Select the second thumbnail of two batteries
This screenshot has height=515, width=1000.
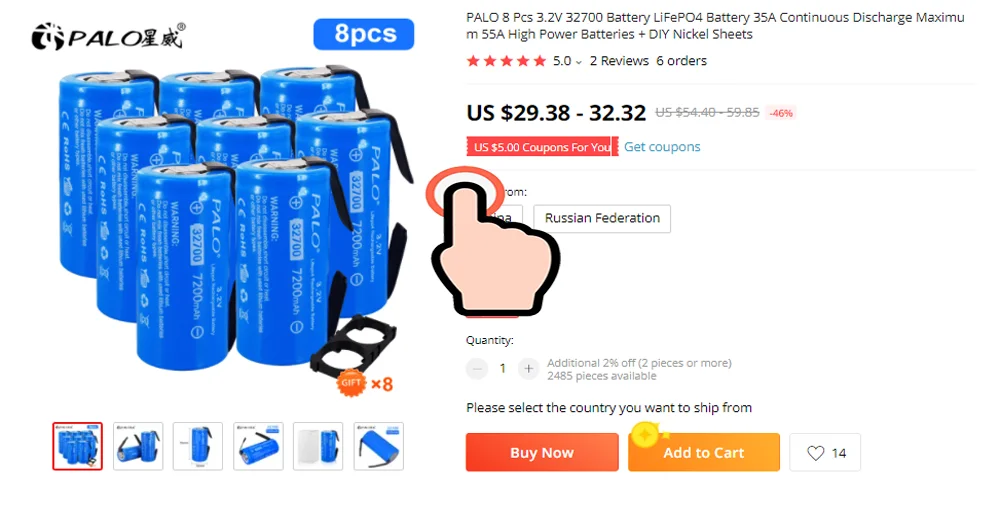tap(138, 446)
